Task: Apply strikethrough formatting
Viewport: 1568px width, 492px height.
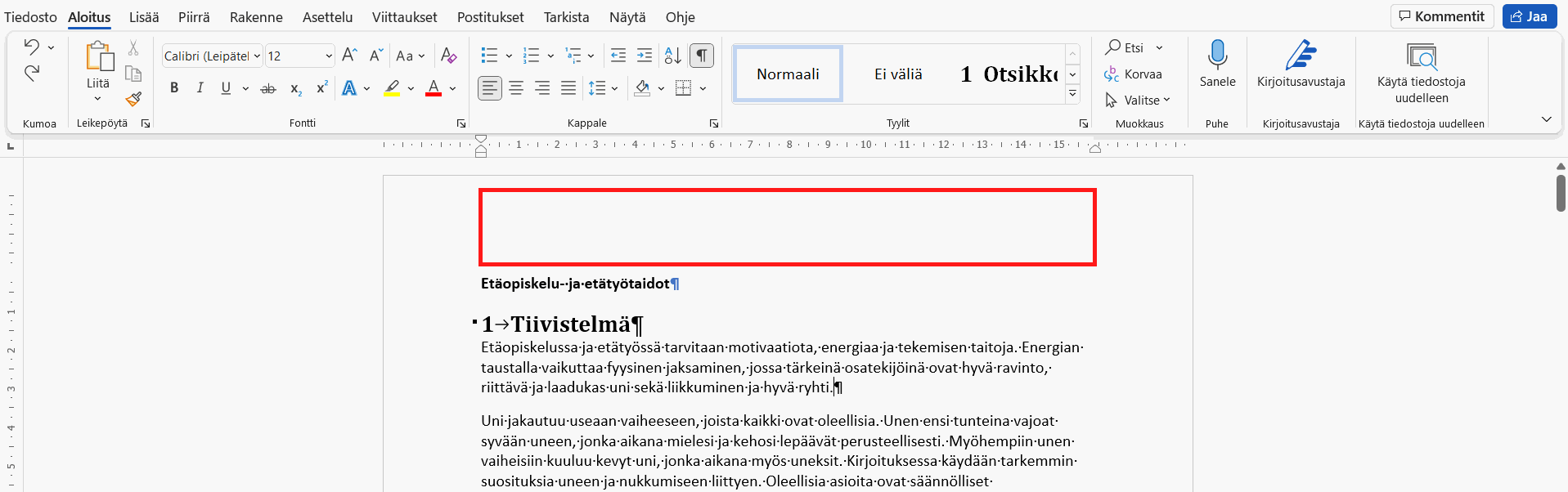Action: [268, 88]
